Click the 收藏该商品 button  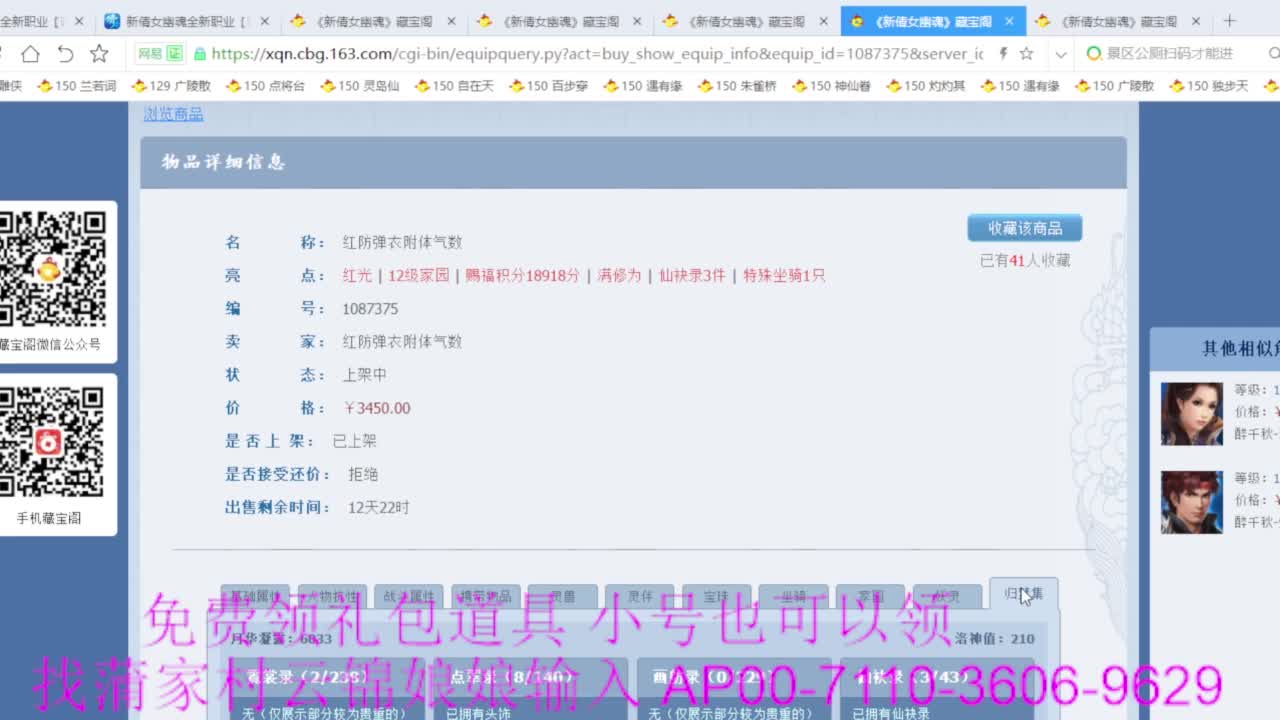click(x=1025, y=227)
